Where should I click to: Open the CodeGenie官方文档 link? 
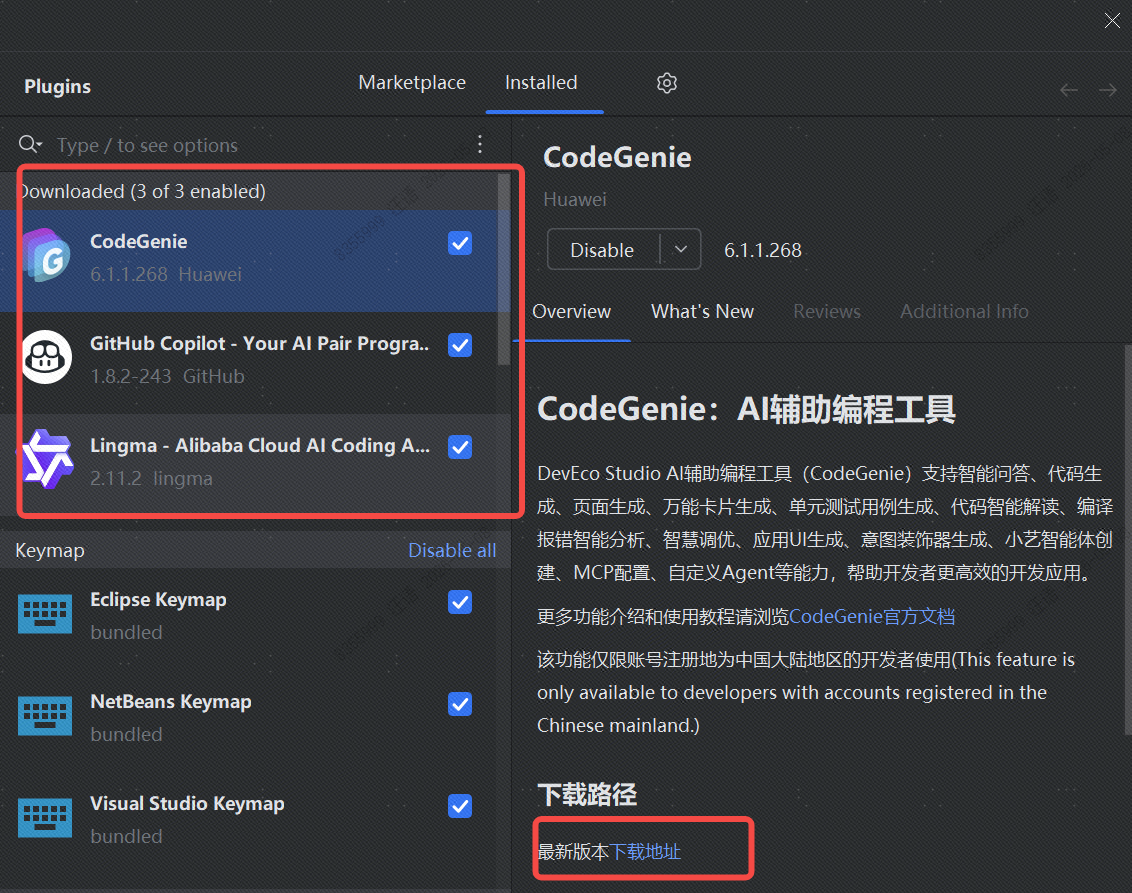click(x=872, y=617)
